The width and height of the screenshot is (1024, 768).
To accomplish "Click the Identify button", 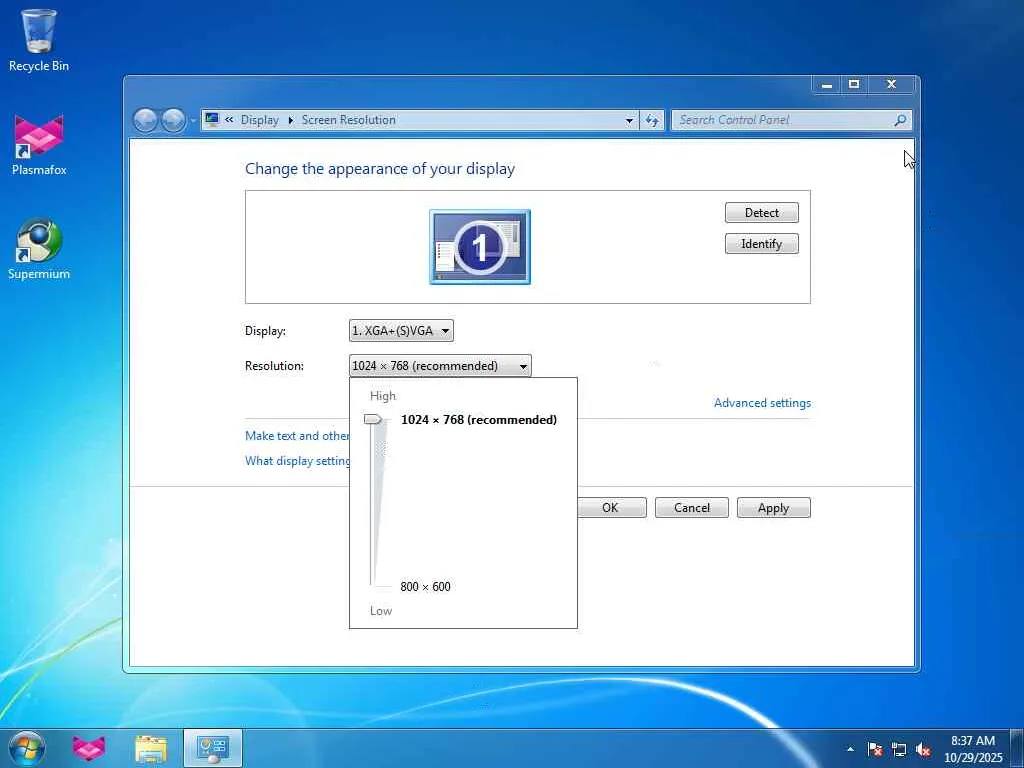I will [x=761, y=244].
